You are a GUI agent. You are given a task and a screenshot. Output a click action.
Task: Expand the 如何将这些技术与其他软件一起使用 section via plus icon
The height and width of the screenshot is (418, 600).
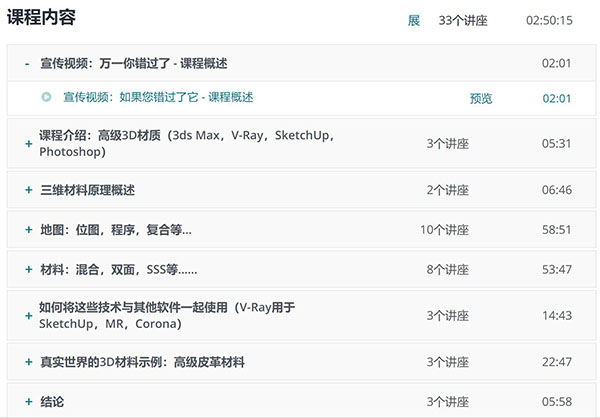[28, 315]
